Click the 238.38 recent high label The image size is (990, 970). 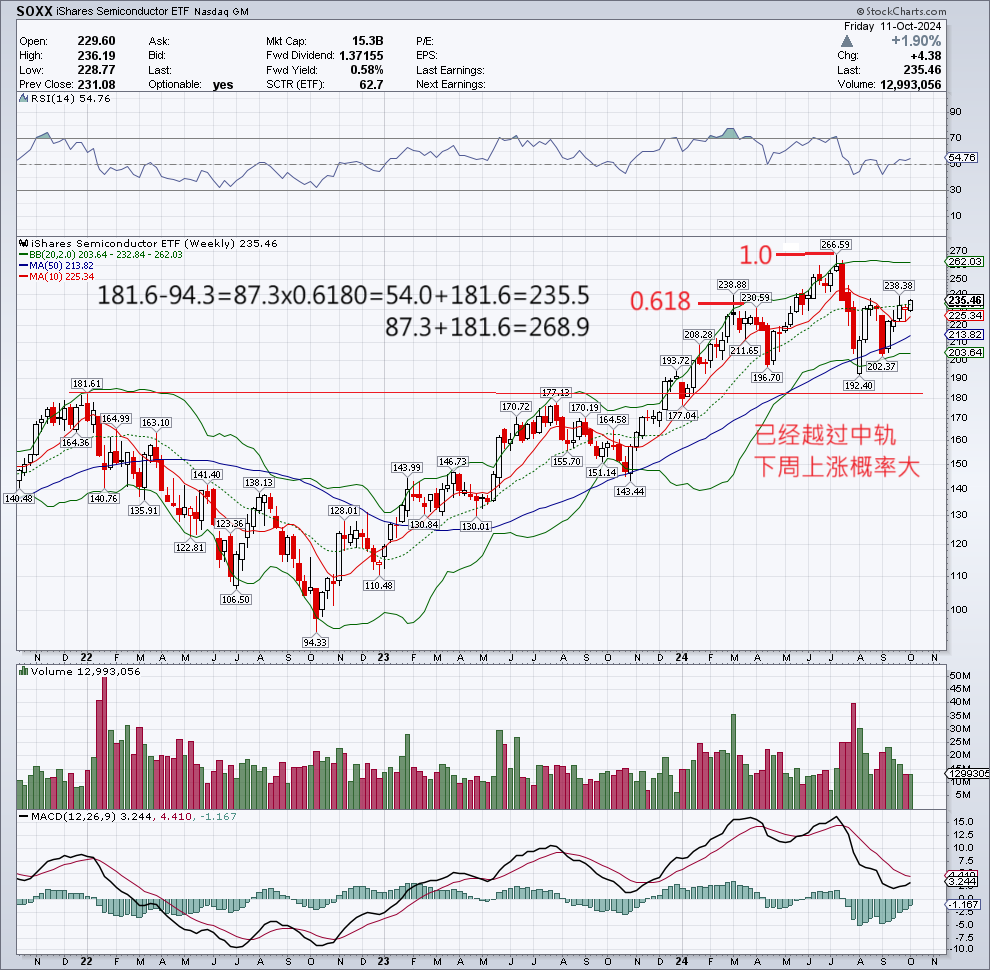coord(898,286)
